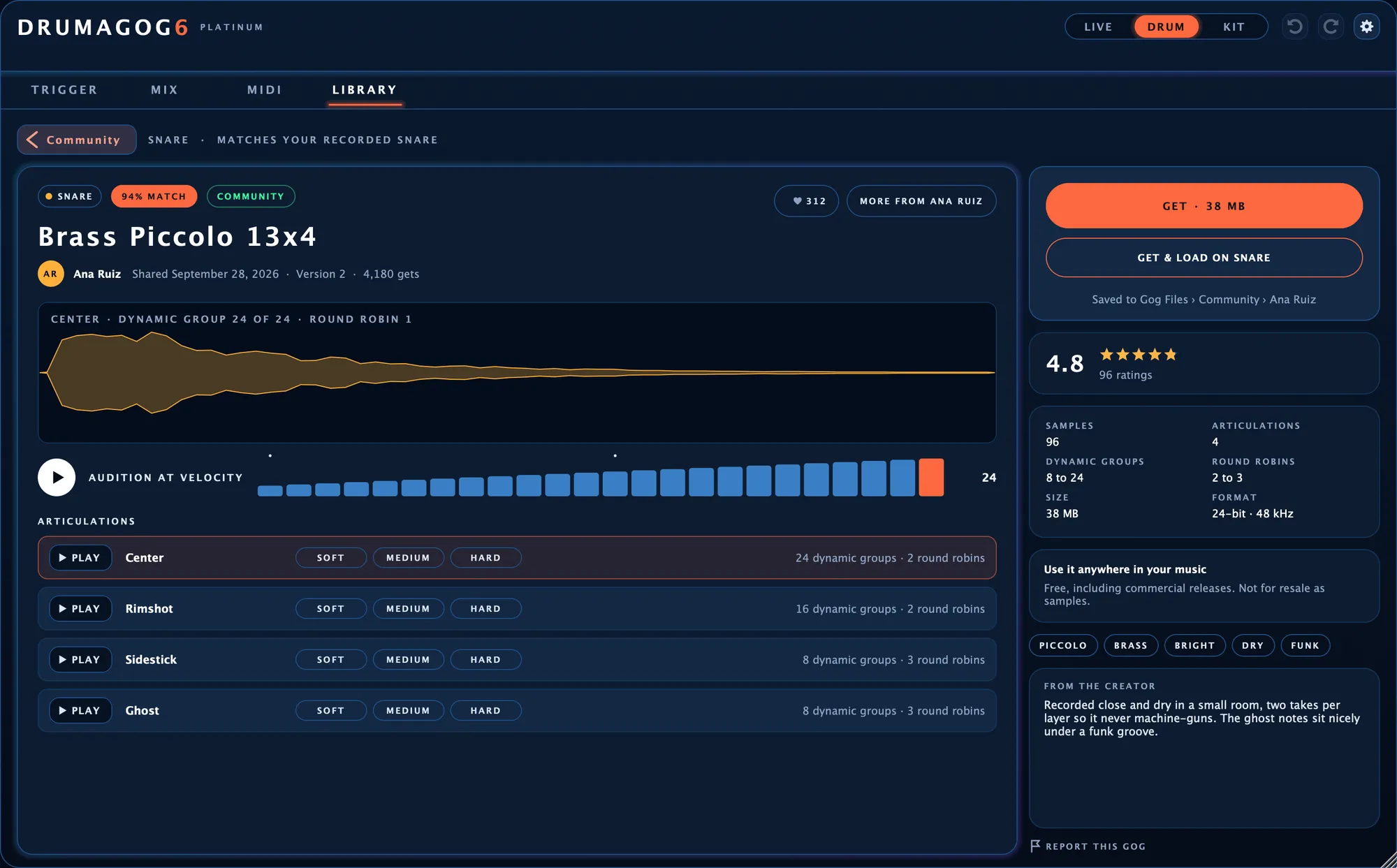This screenshot has width=1397, height=868.
Task: Click the FUNK tag
Action: tap(1305, 646)
